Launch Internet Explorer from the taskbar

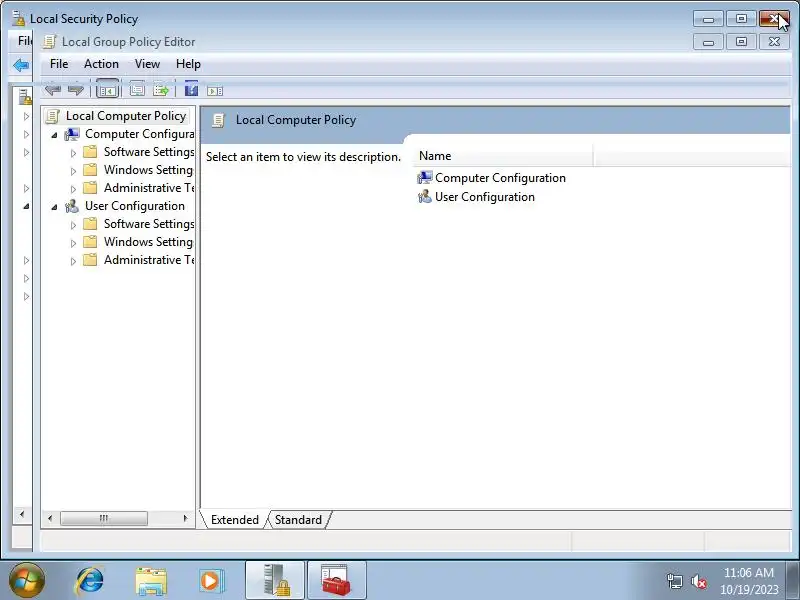(x=90, y=581)
